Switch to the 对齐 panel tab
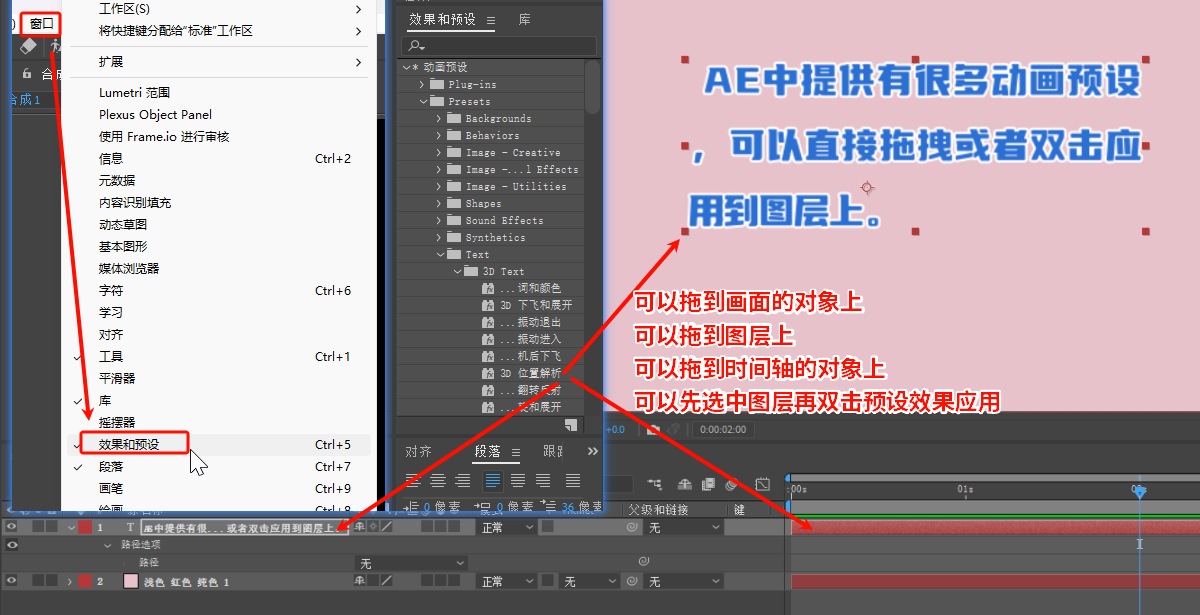The image size is (1200, 615). tap(418, 451)
